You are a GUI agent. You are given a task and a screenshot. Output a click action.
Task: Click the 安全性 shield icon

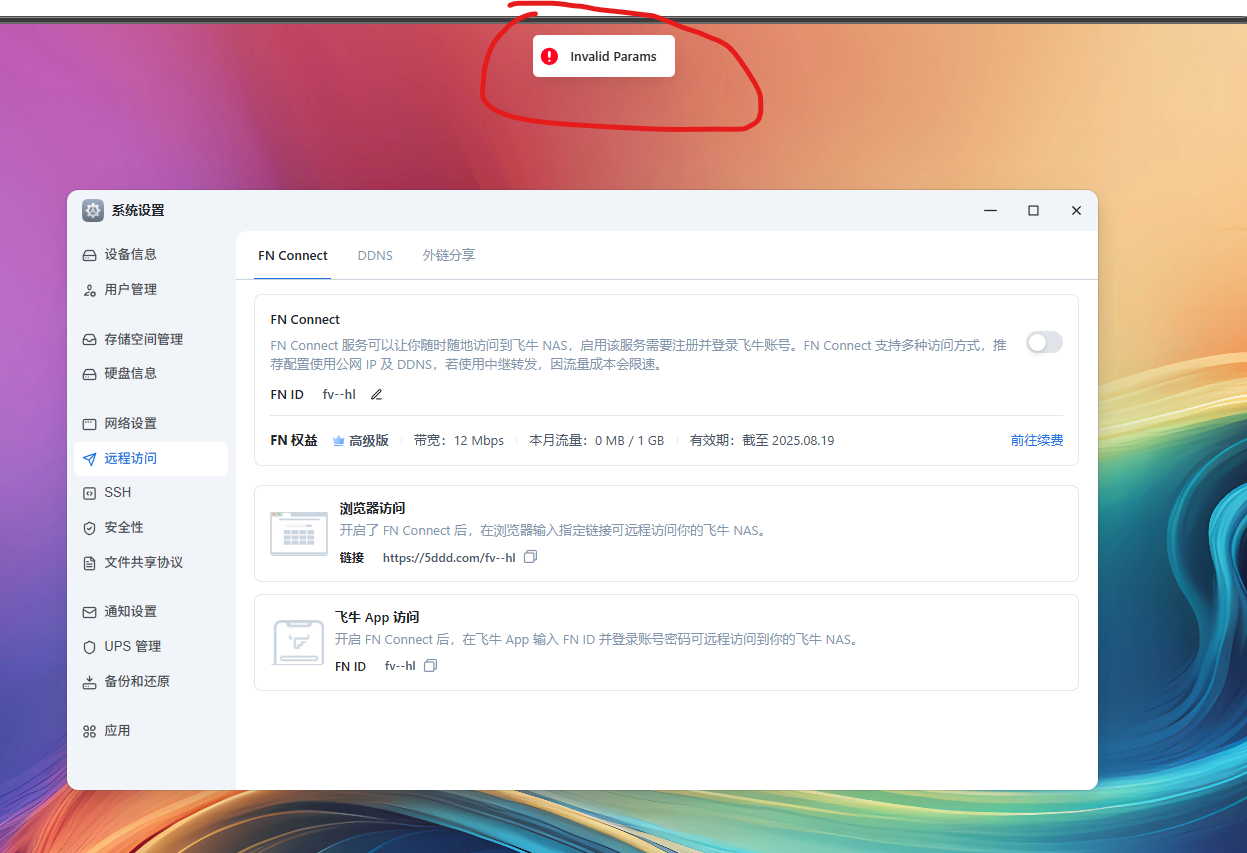click(89, 528)
